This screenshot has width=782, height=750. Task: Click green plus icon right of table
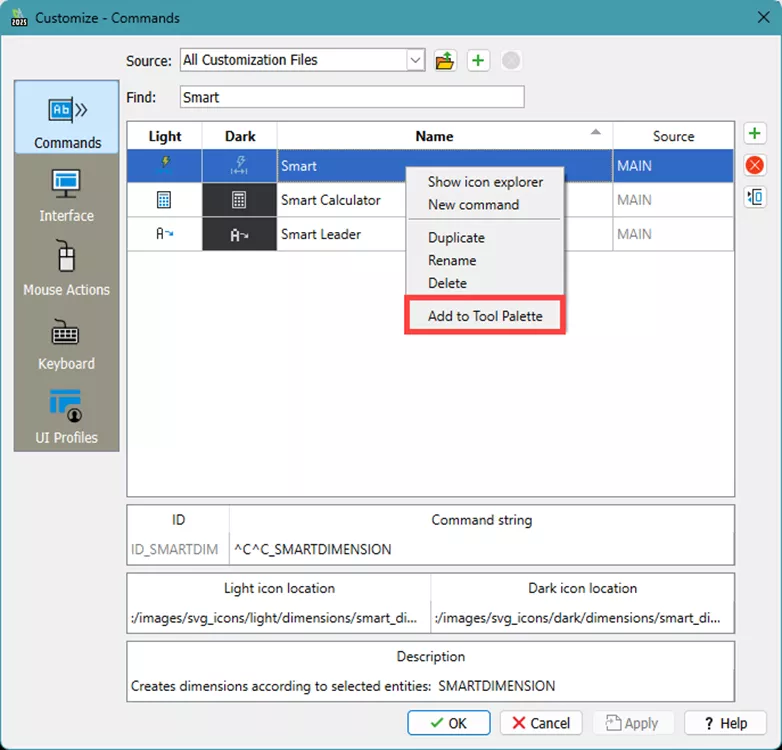tap(755, 134)
